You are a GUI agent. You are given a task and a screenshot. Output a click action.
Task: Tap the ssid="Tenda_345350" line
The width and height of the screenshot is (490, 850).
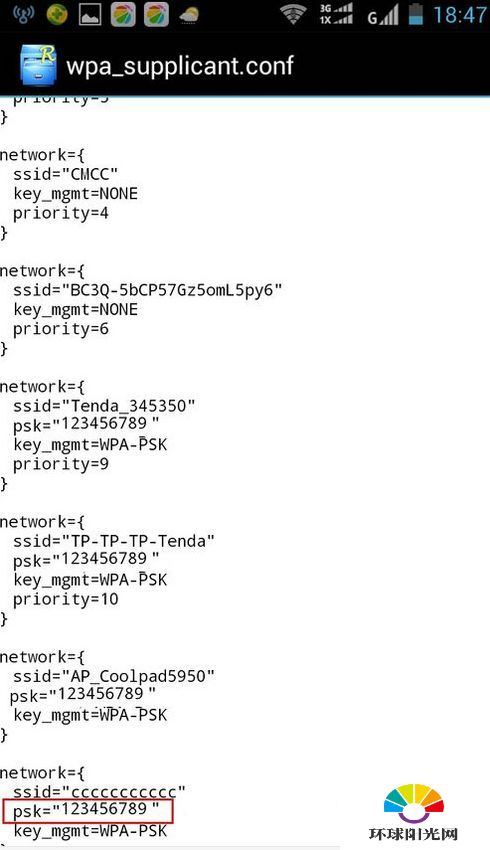coord(104,406)
